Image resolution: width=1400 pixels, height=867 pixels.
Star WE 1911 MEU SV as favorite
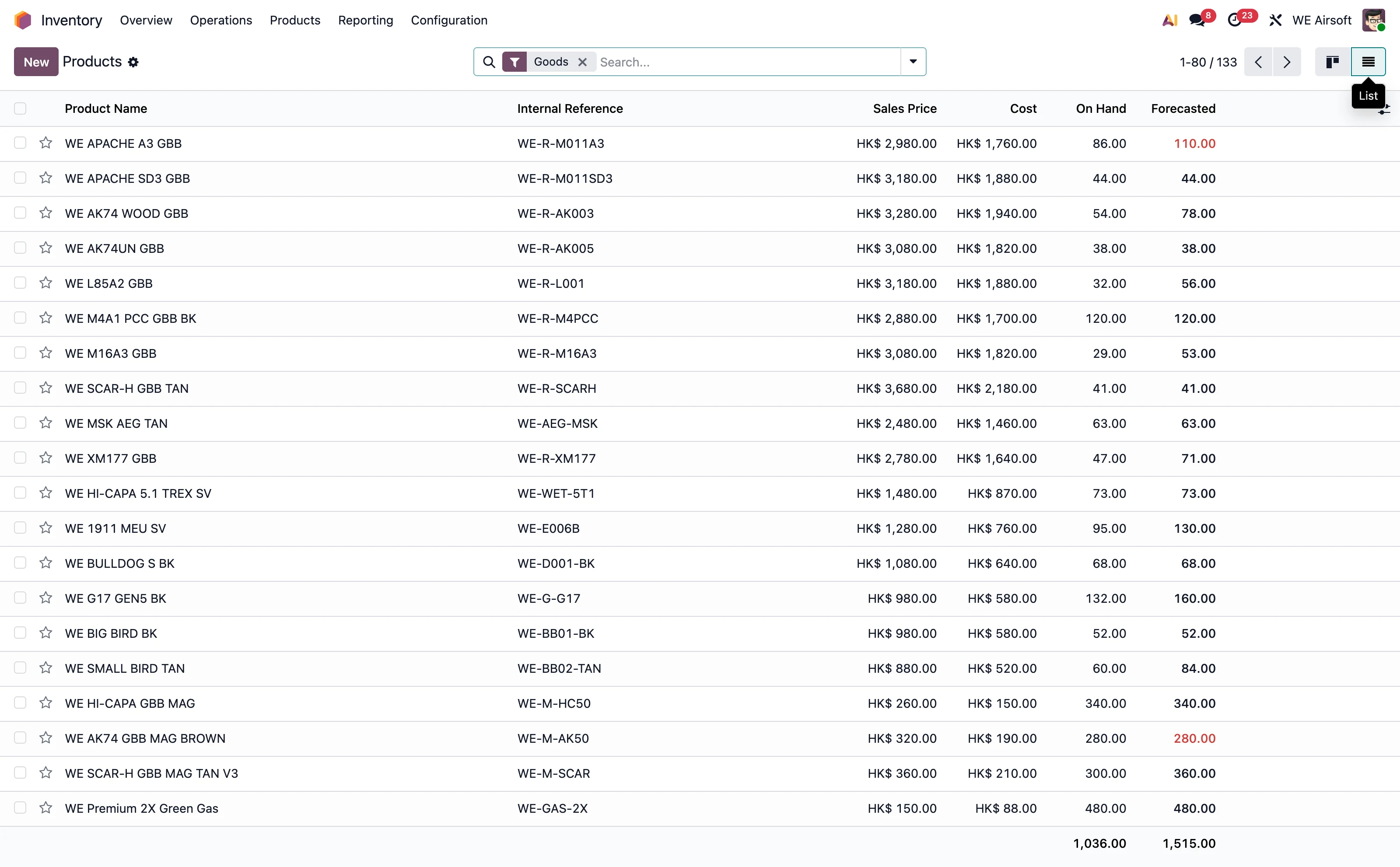pos(46,528)
